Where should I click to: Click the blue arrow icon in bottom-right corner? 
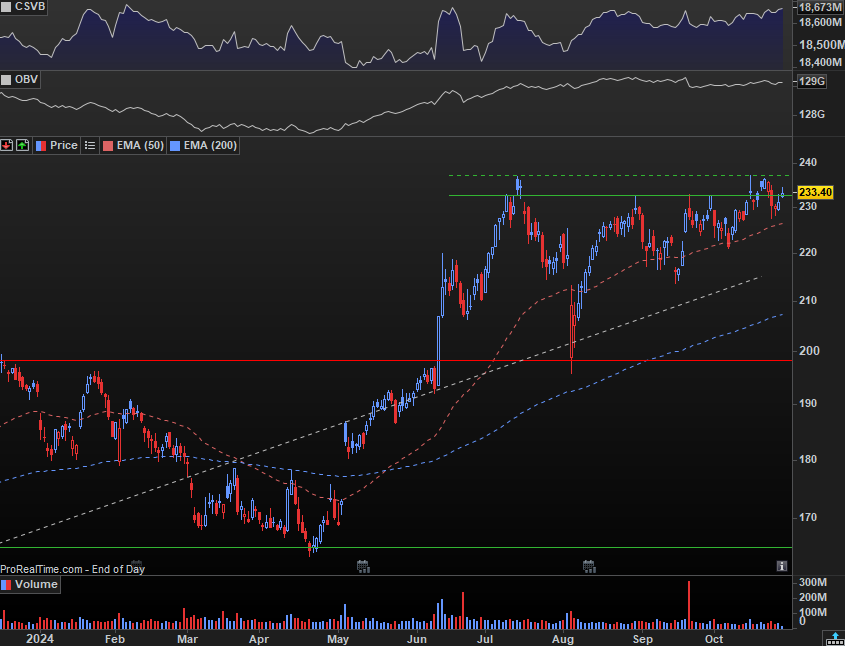tap(834, 638)
